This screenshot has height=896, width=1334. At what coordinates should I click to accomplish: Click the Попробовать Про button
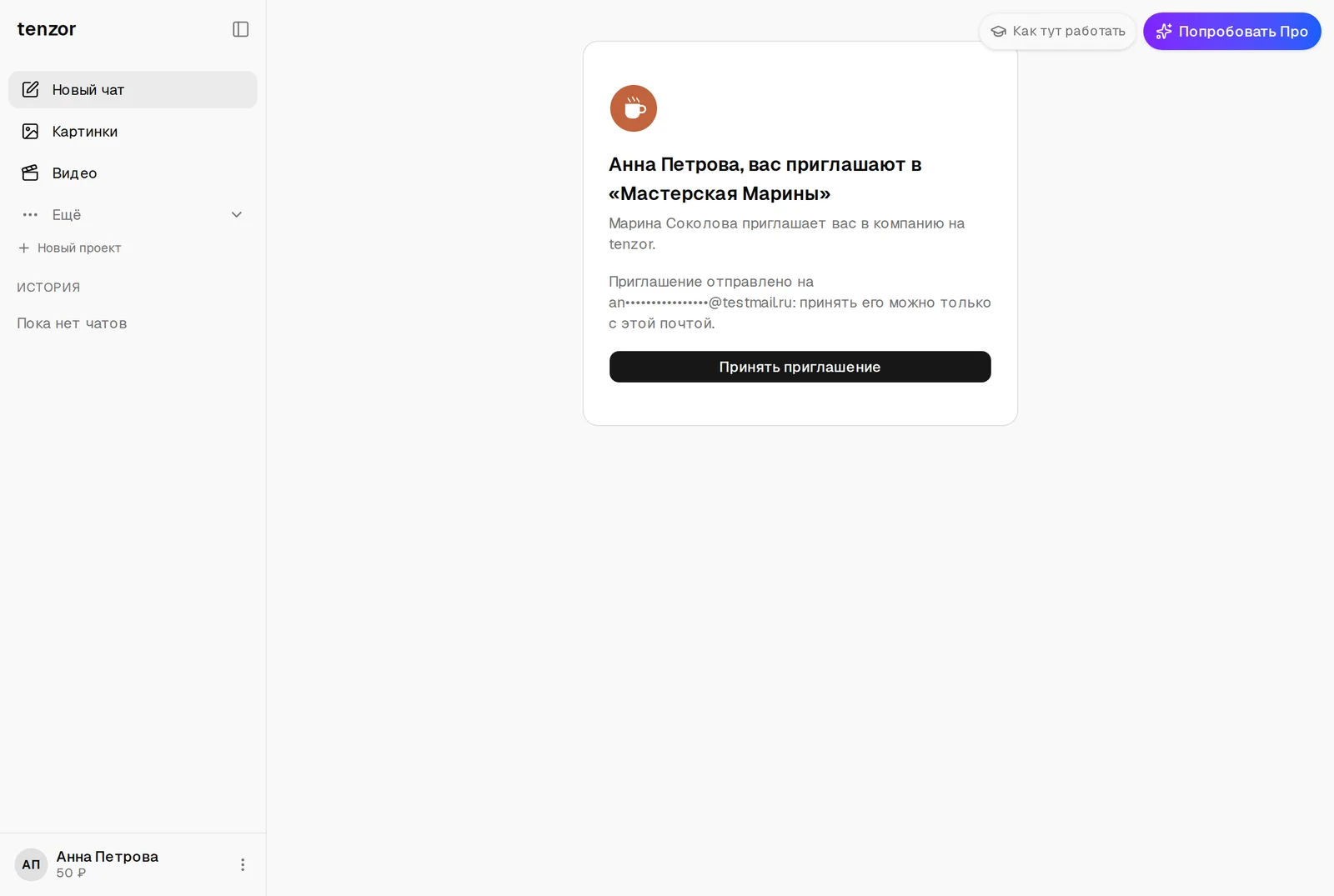pyautogui.click(x=1232, y=31)
